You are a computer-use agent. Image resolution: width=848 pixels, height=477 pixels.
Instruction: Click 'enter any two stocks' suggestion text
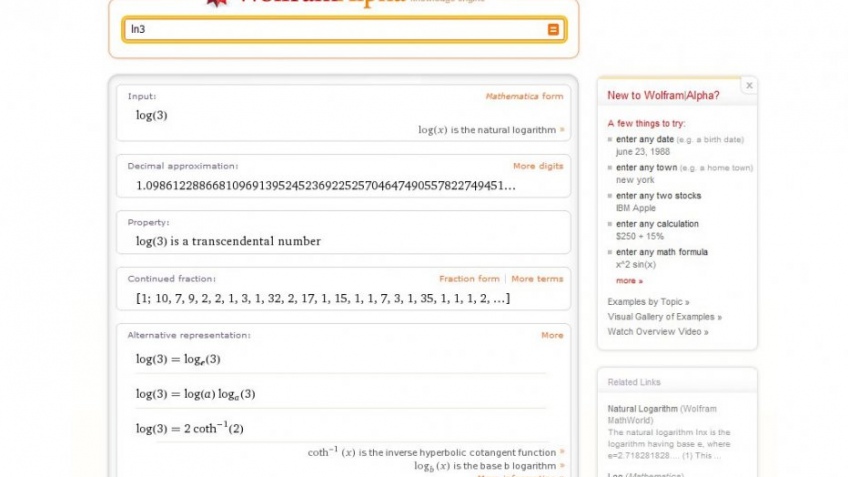point(658,196)
